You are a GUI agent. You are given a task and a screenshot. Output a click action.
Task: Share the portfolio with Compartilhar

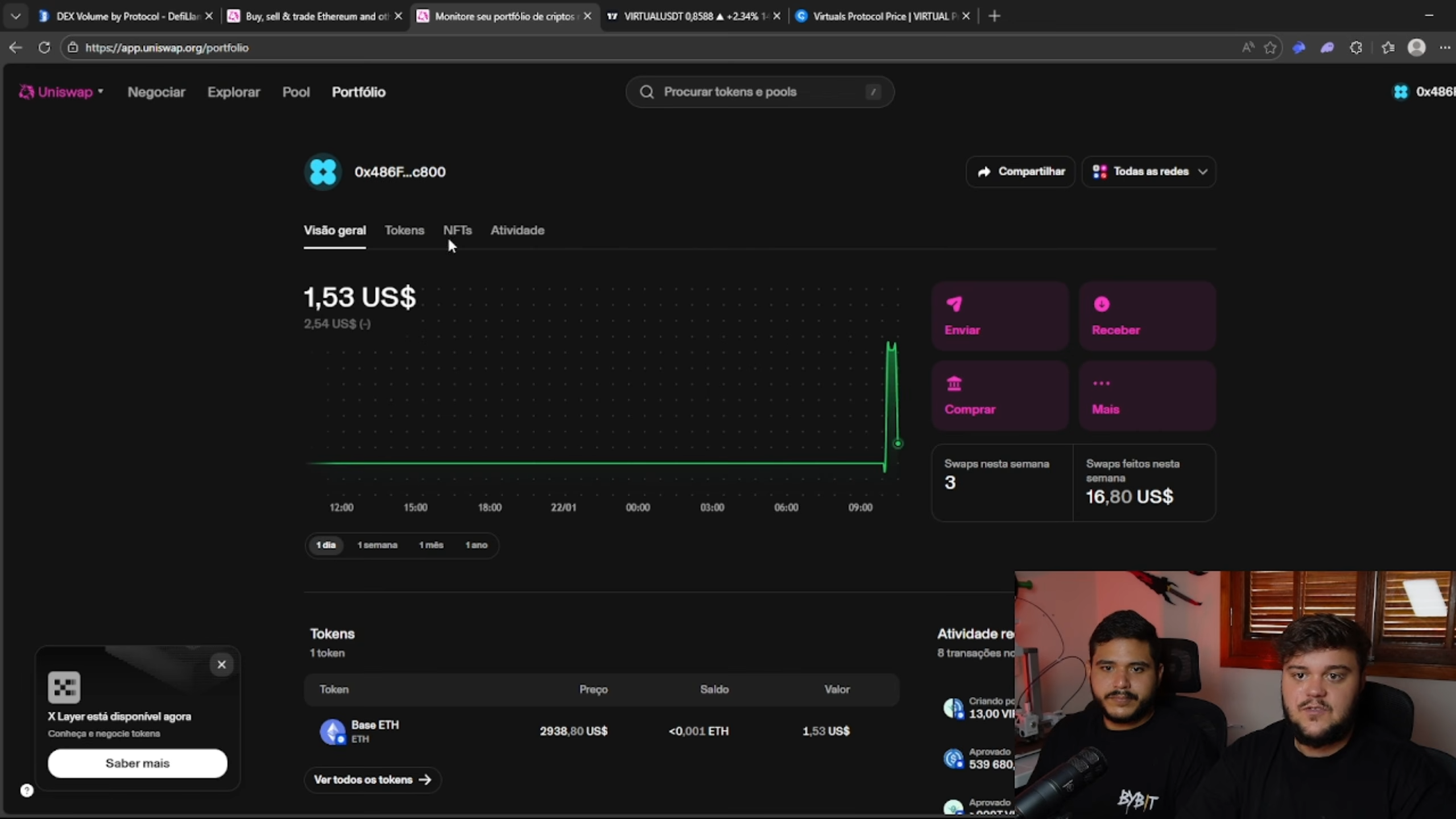[1020, 172]
